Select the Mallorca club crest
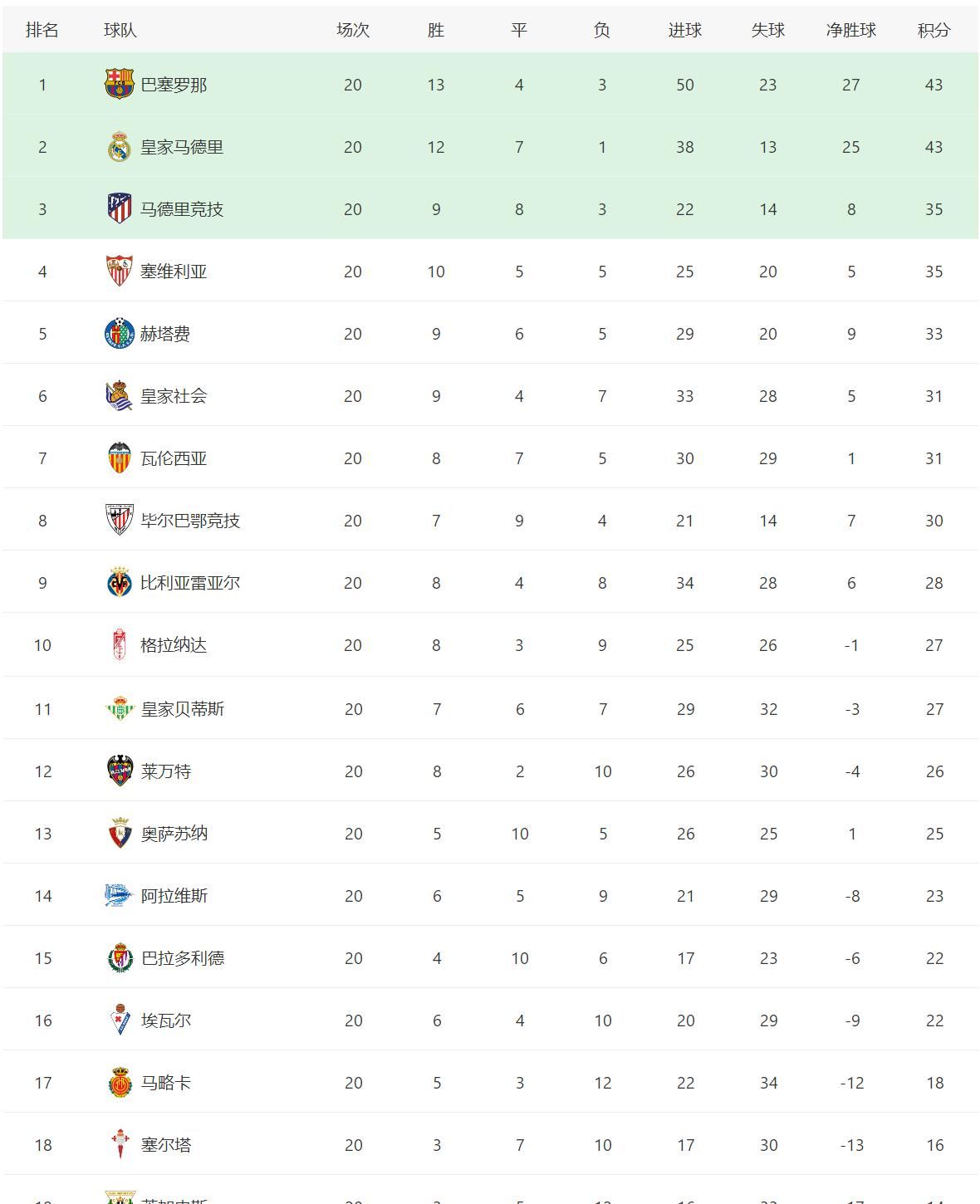Screen dimensions: 980x1204 [120, 1082]
